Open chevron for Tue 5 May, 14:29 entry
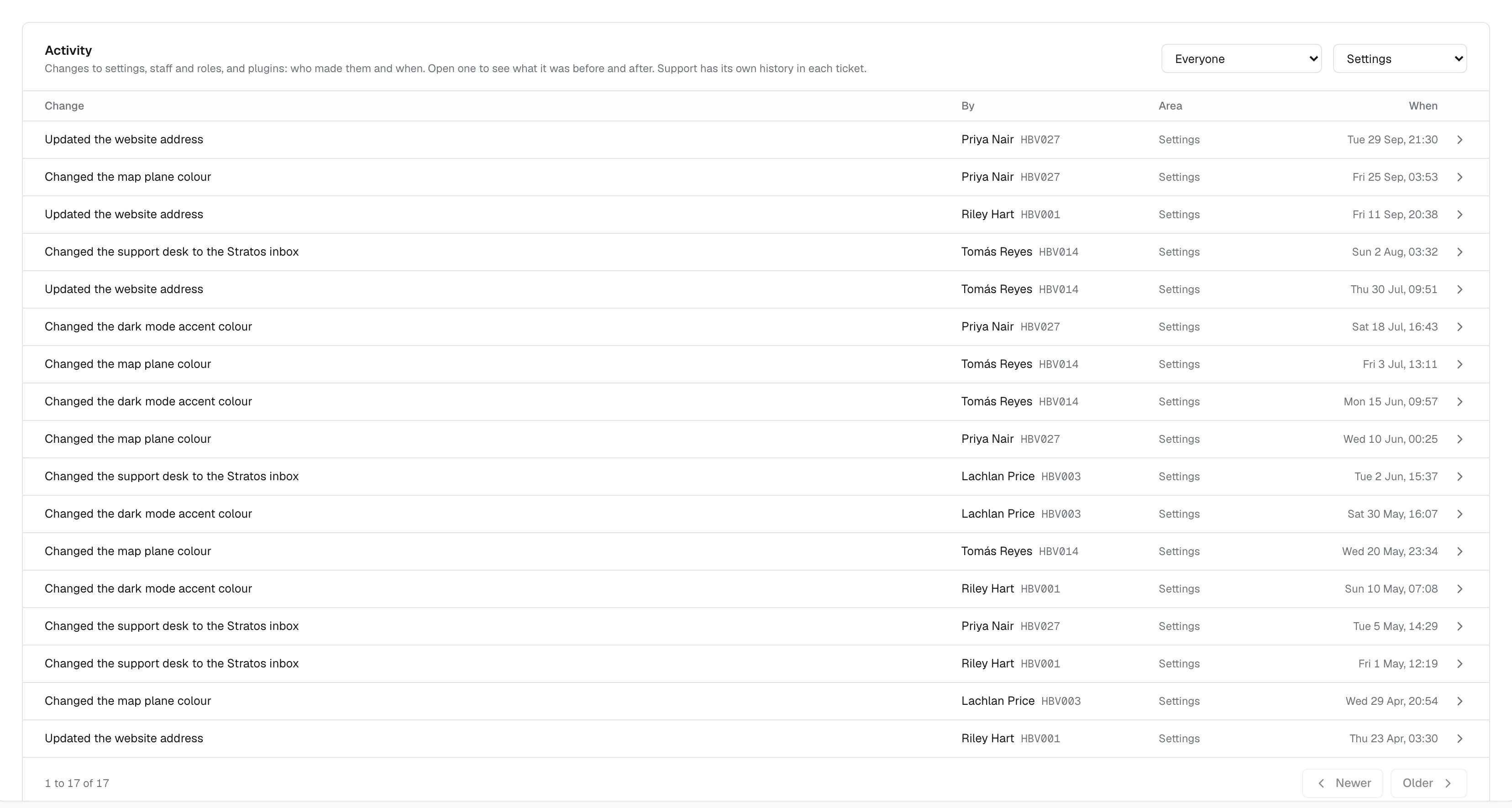Image resolution: width=1512 pixels, height=808 pixels. click(1460, 626)
